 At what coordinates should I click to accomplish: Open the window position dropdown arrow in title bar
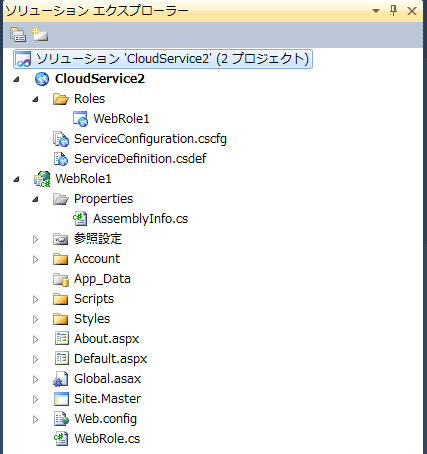pyautogui.click(x=376, y=11)
